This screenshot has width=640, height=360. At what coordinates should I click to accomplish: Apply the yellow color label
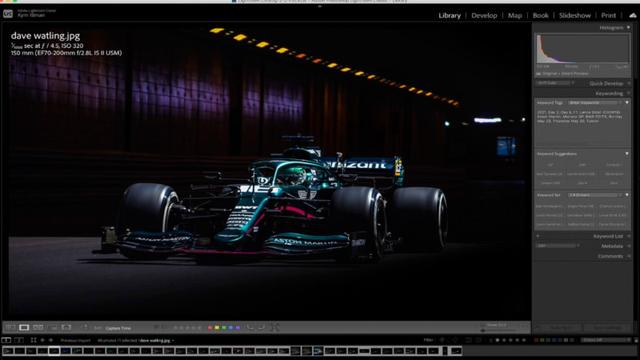[x=217, y=327]
